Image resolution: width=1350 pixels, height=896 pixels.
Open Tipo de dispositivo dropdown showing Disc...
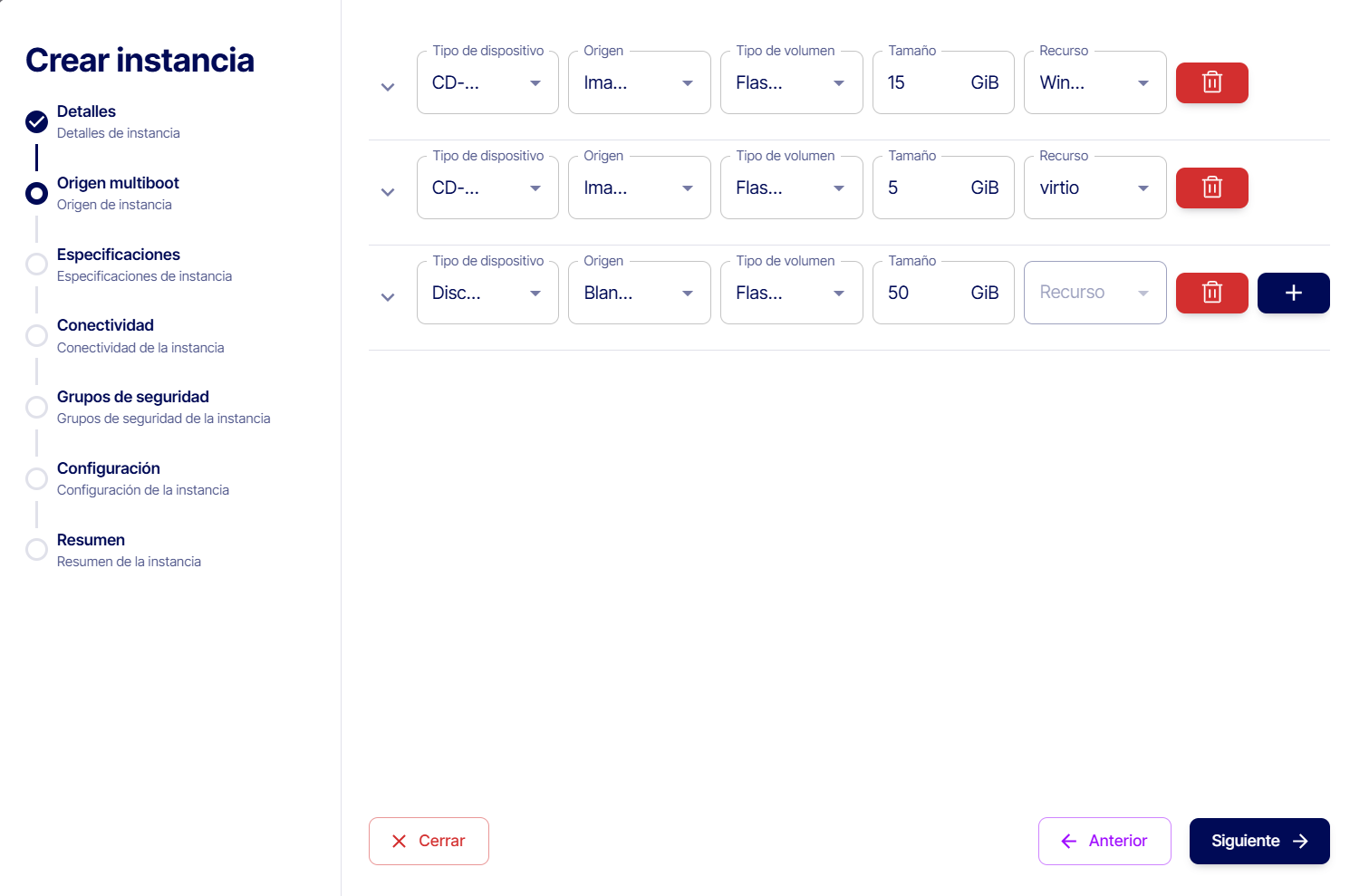click(x=487, y=293)
